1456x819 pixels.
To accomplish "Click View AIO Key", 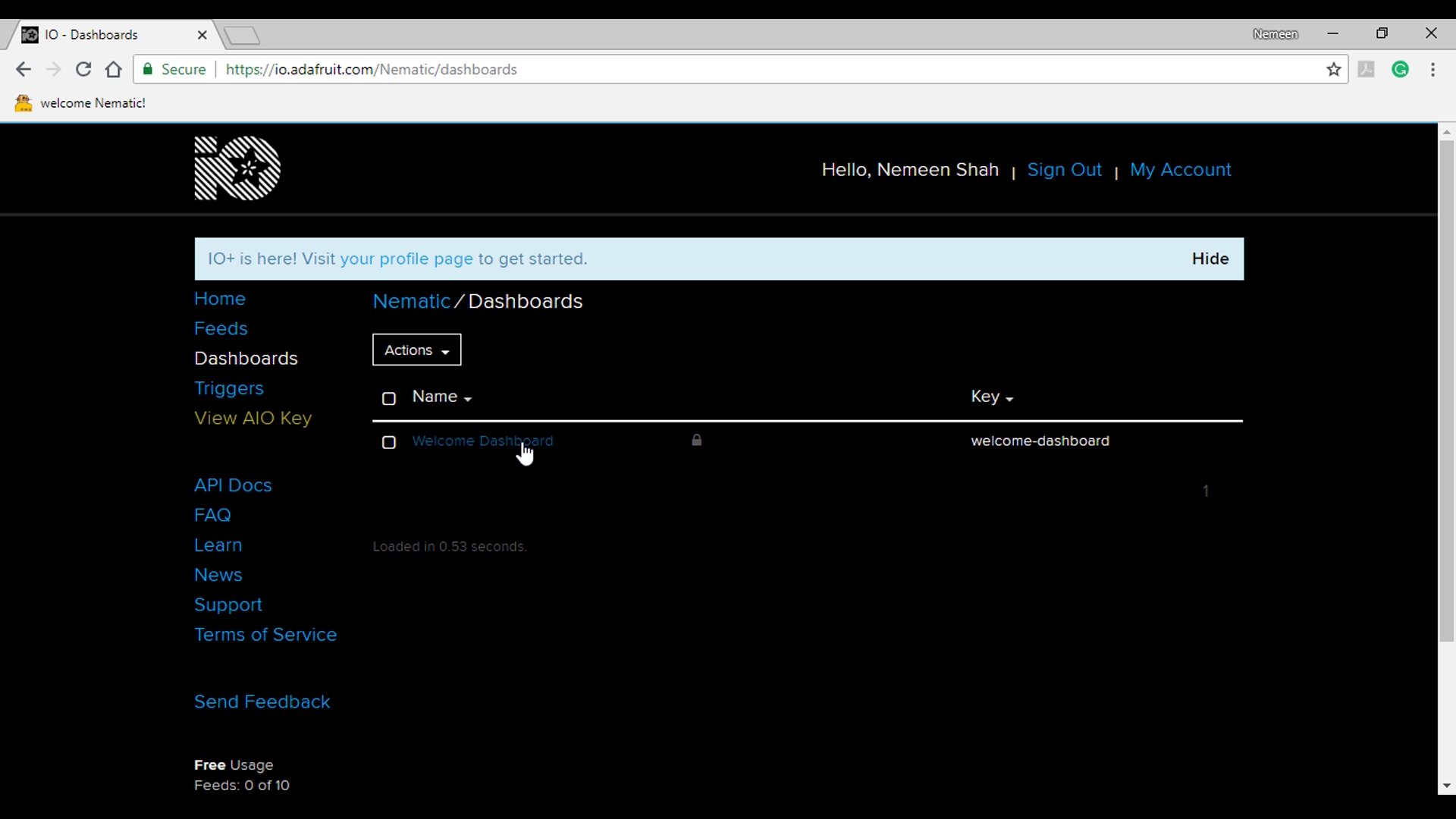I will (x=253, y=419).
